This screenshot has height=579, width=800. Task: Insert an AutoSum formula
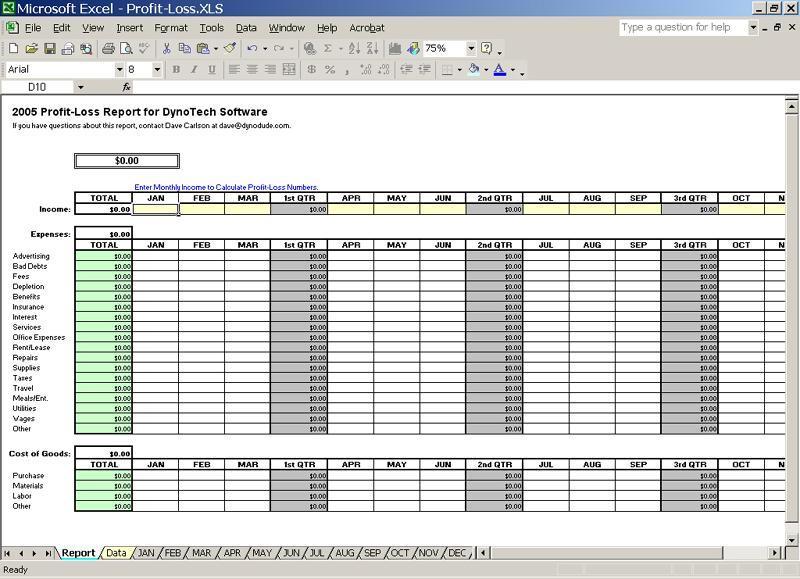click(328, 48)
